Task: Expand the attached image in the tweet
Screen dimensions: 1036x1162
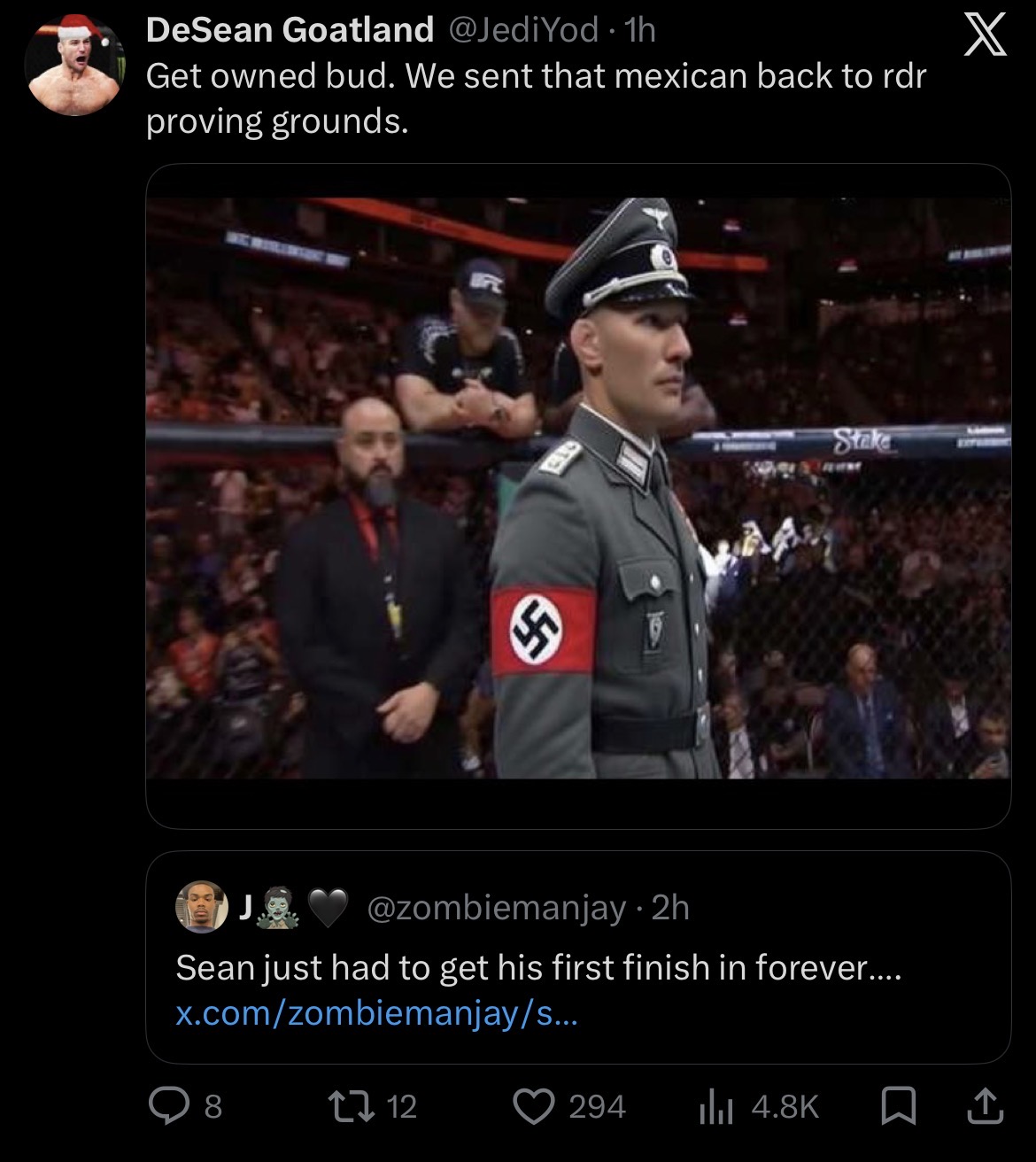Action: (577, 487)
